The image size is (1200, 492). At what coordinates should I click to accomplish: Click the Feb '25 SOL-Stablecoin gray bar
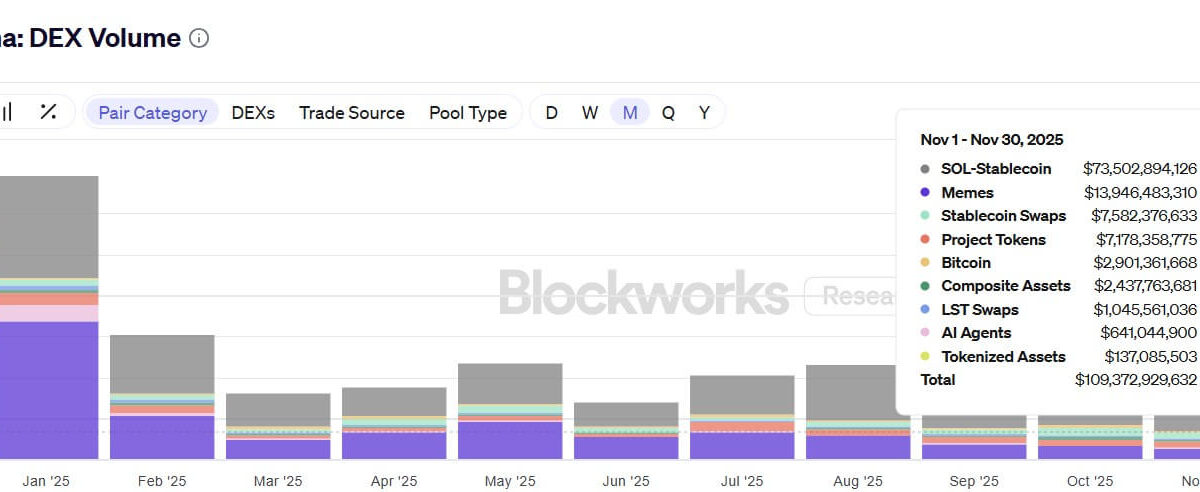click(162, 363)
